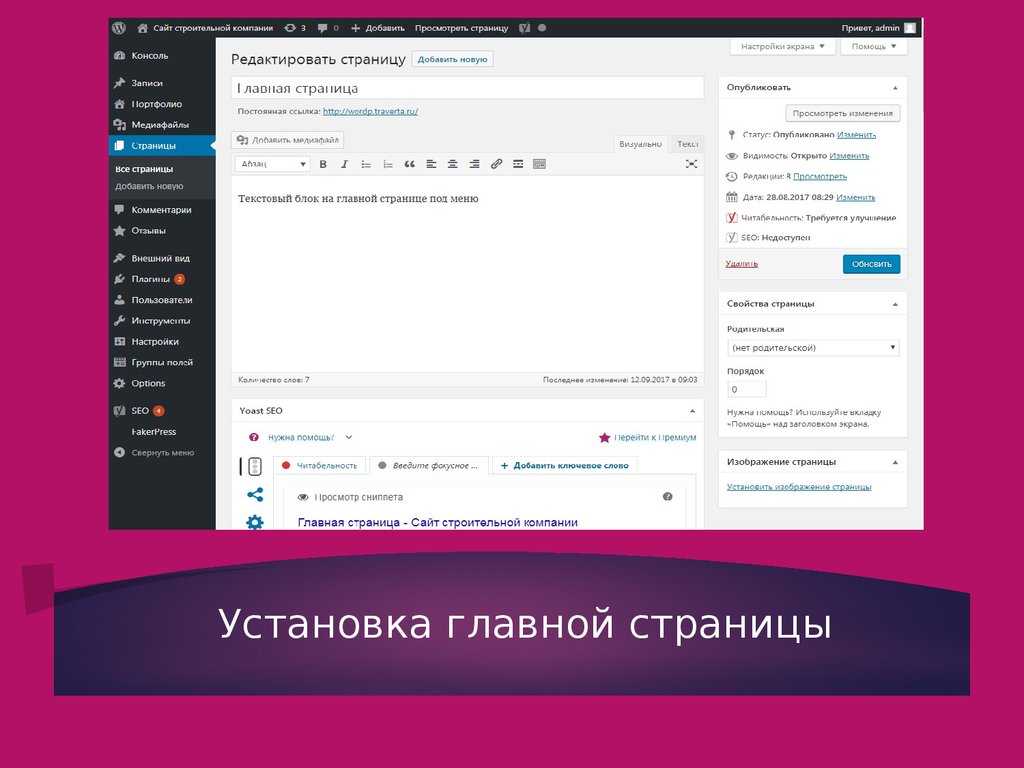
Task: Click 'Изменить' link next to Статус
Action: point(856,135)
